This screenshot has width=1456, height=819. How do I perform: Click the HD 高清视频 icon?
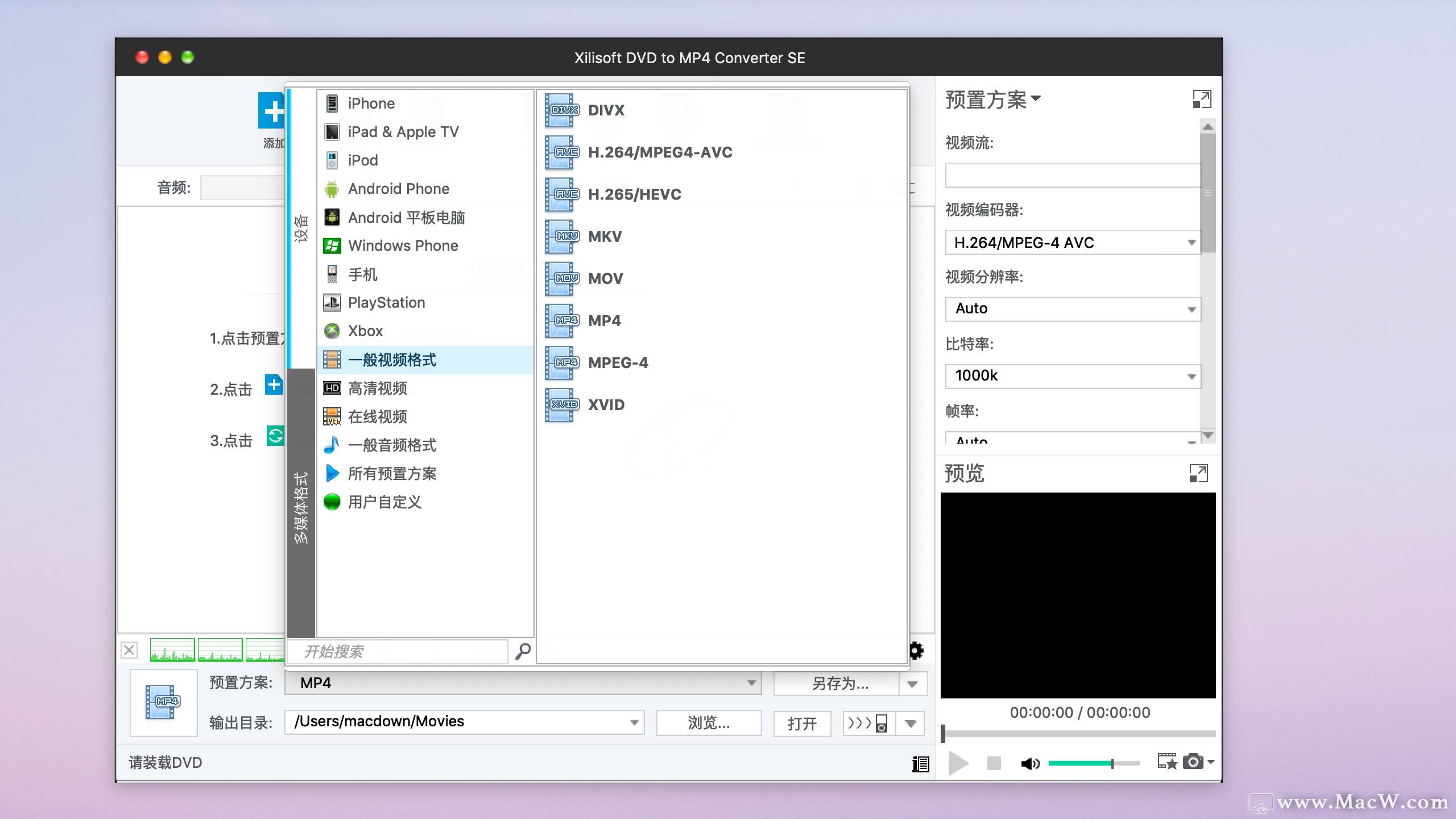click(x=332, y=388)
